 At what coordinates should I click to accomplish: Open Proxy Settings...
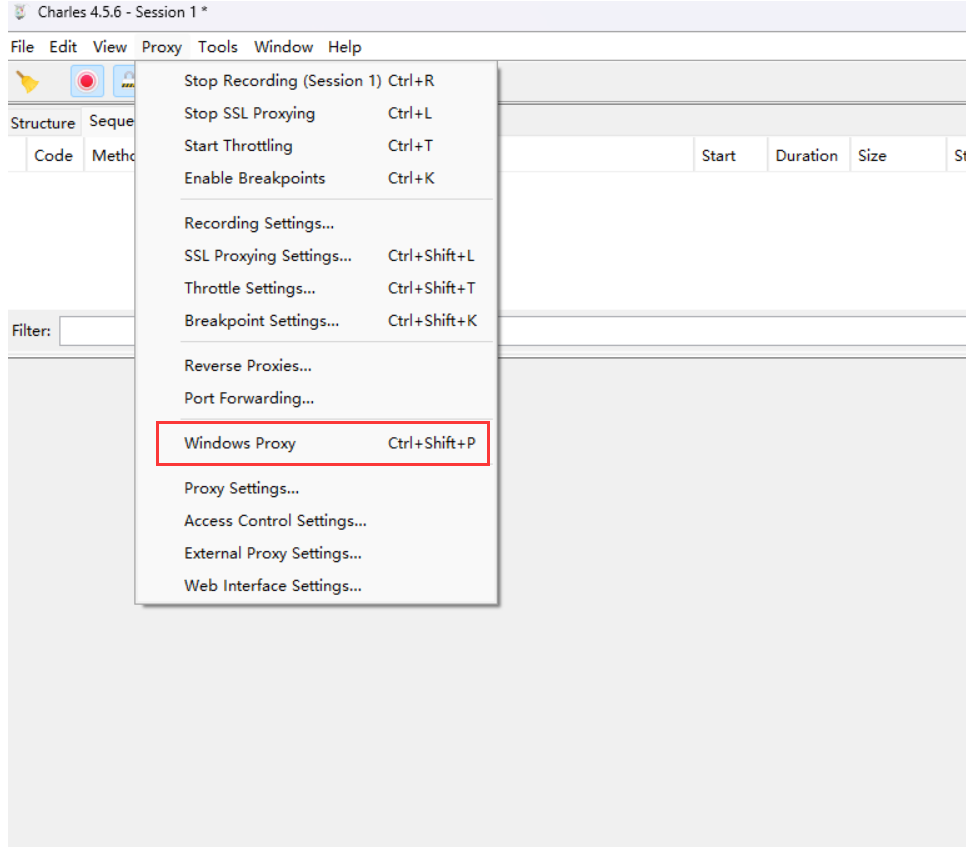pyautogui.click(x=316, y=488)
